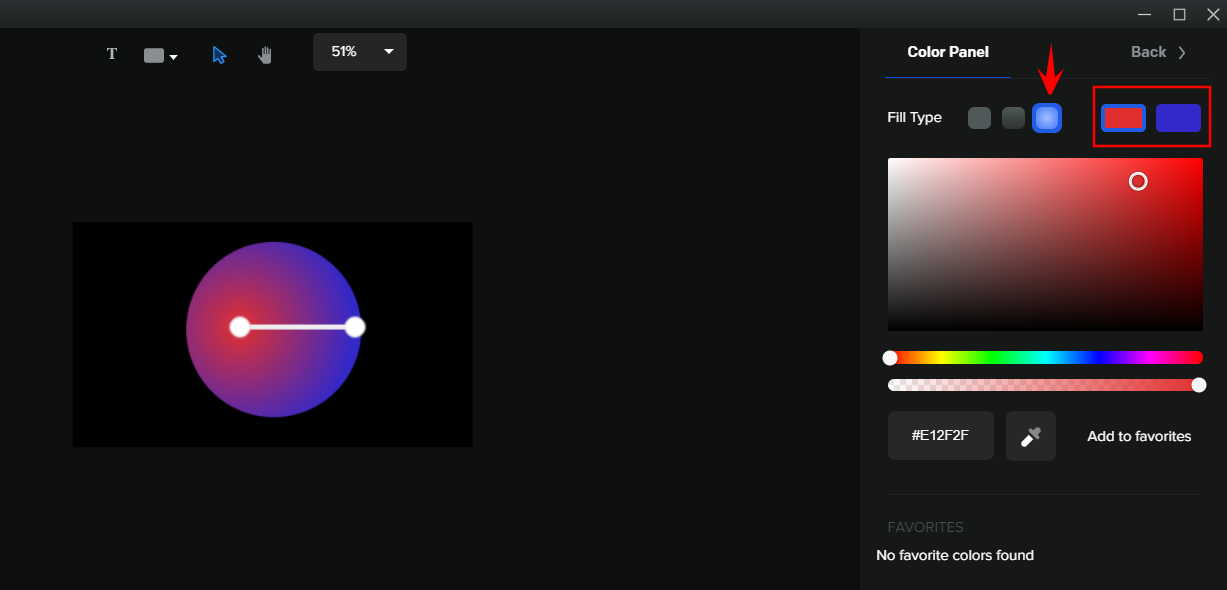Minimize the application window
The height and width of the screenshot is (590, 1227).
coord(1144,14)
